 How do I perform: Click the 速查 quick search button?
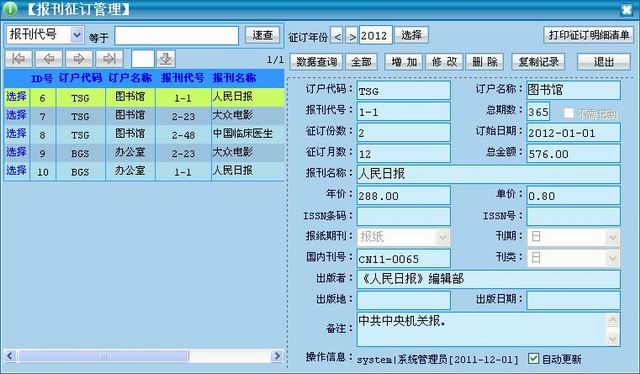point(262,35)
